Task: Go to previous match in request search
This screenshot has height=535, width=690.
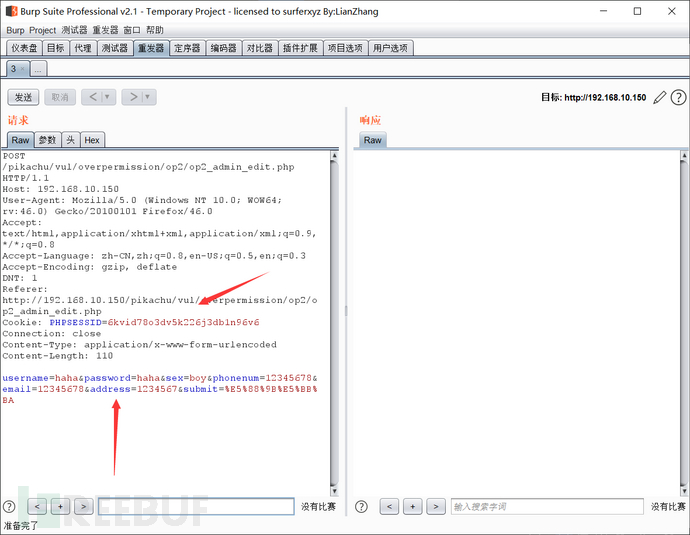Action: [37, 506]
